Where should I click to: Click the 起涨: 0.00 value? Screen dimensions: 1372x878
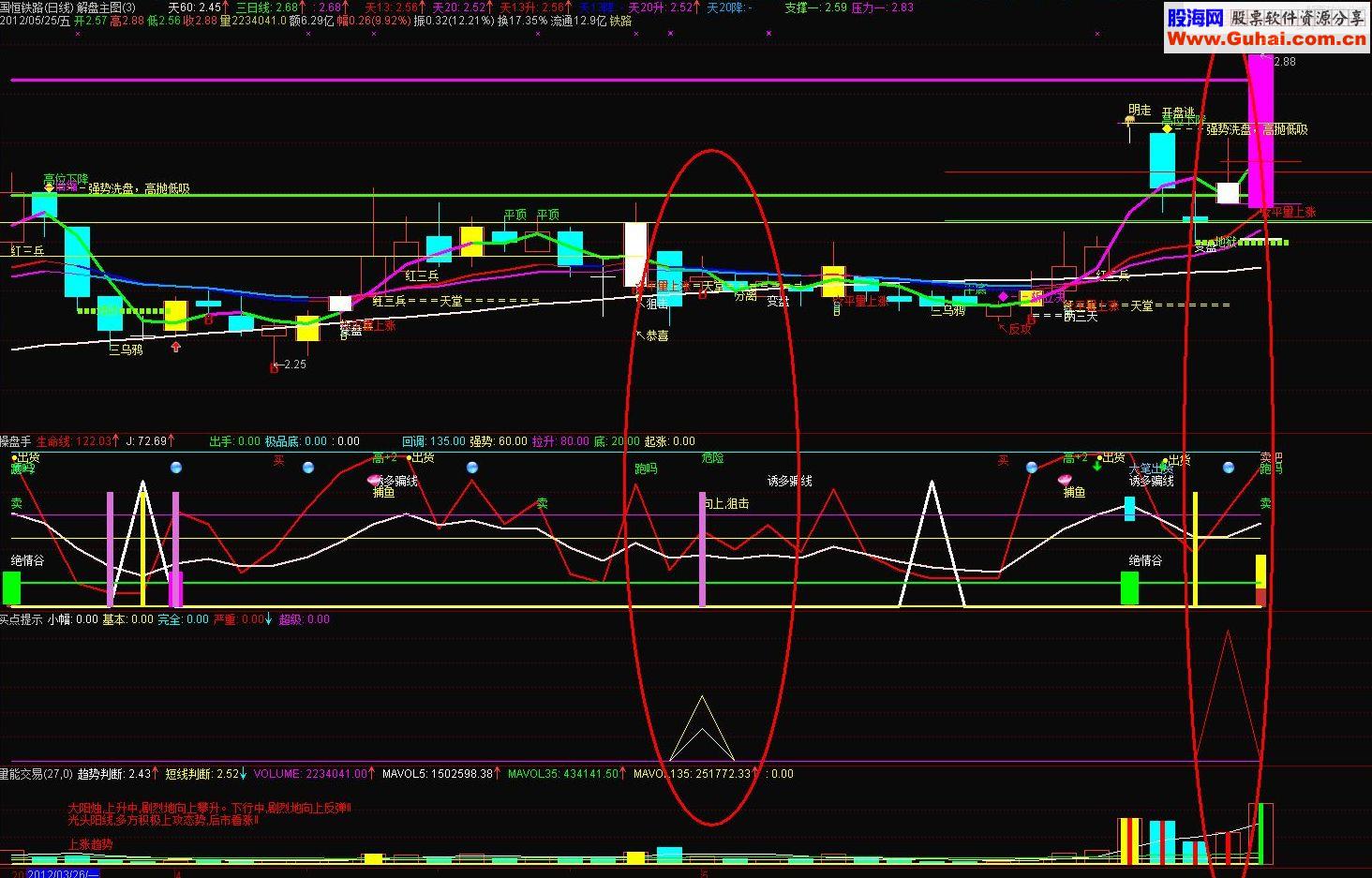click(x=670, y=441)
